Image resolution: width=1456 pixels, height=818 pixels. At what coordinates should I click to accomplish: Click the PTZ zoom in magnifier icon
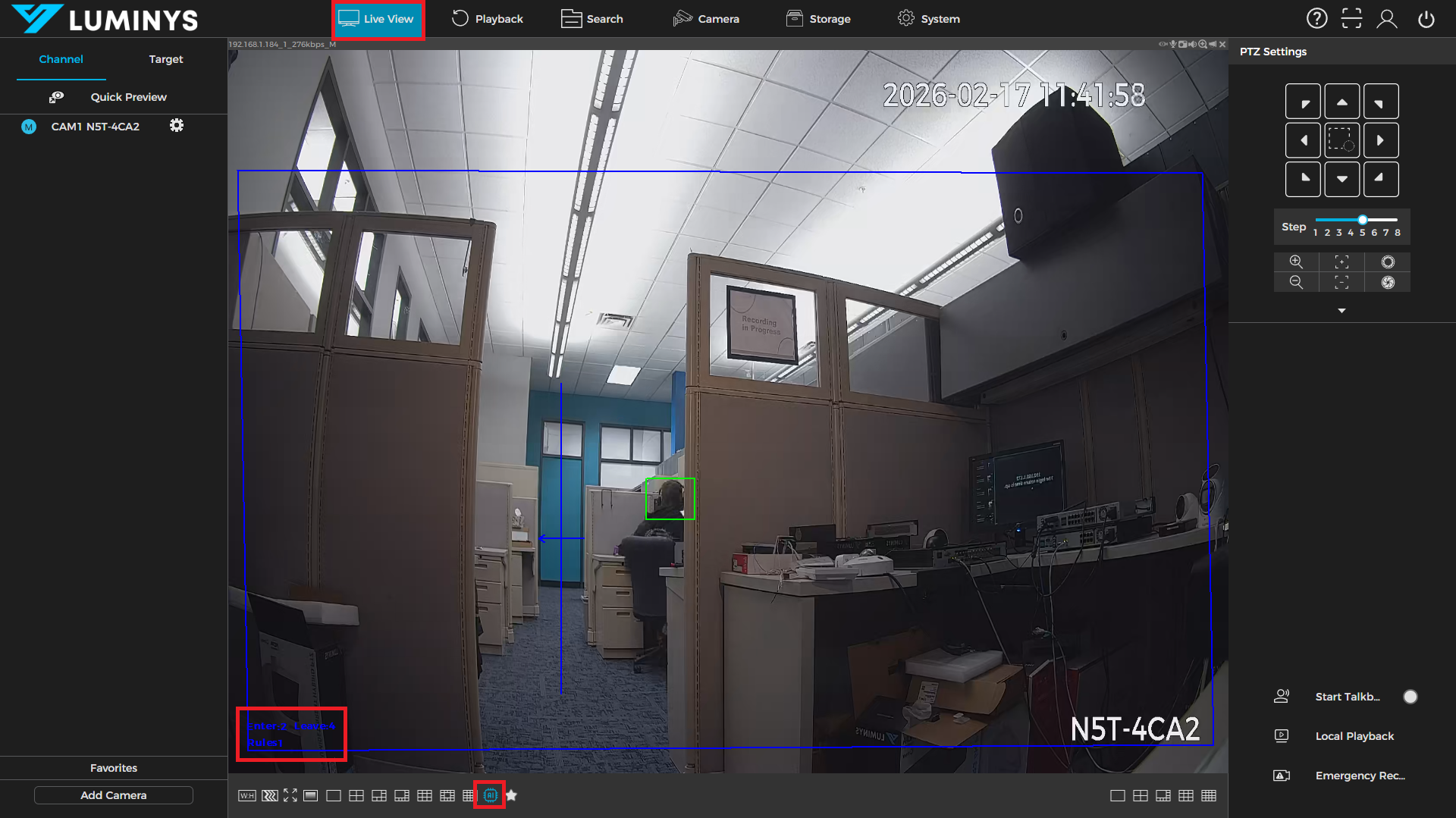[1296, 262]
